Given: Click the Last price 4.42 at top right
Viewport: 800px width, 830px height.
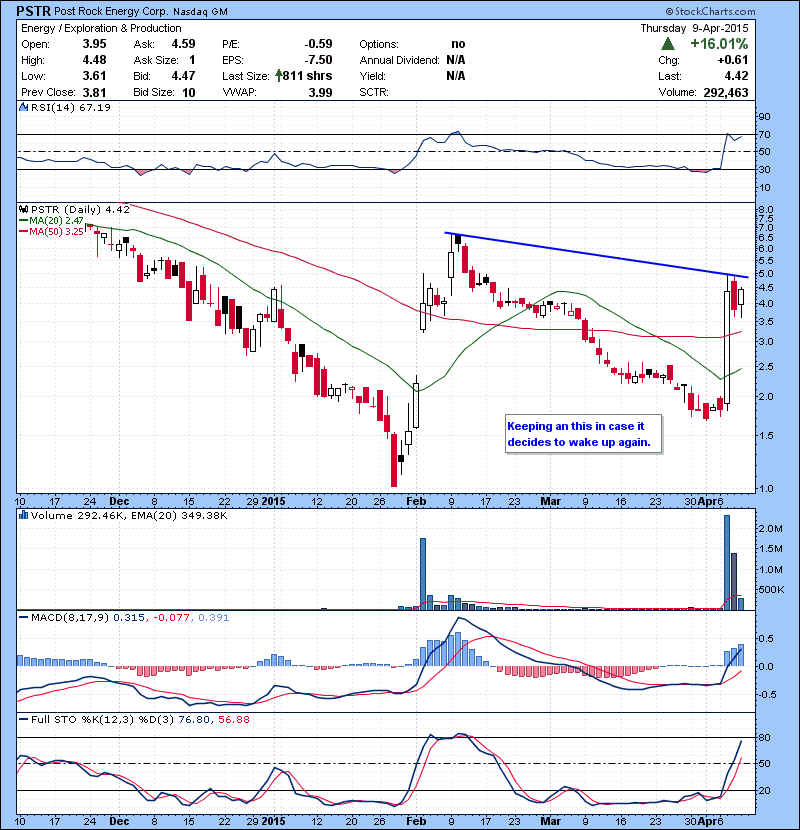Looking at the screenshot, I should (x=736, y=76).
